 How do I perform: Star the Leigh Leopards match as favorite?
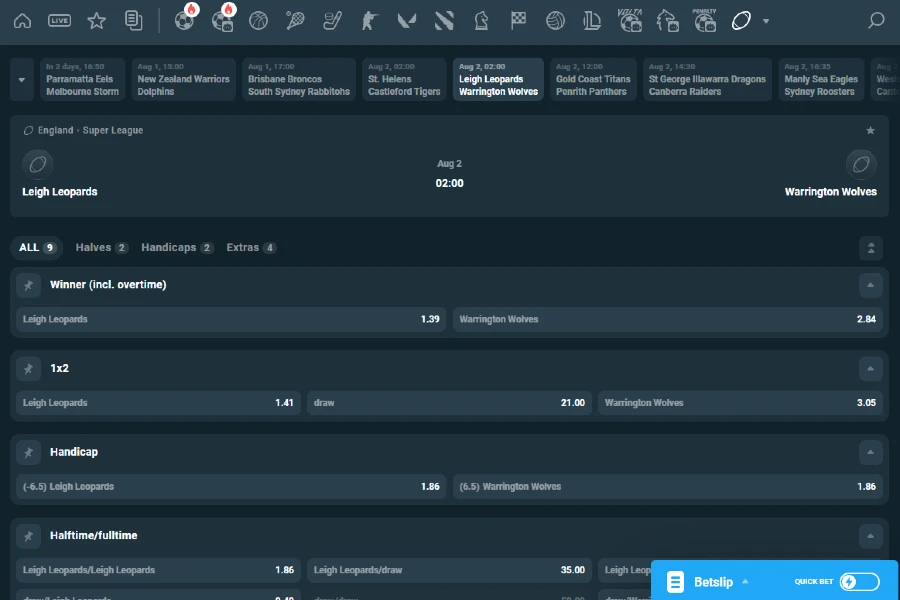[x=871, y=130]
